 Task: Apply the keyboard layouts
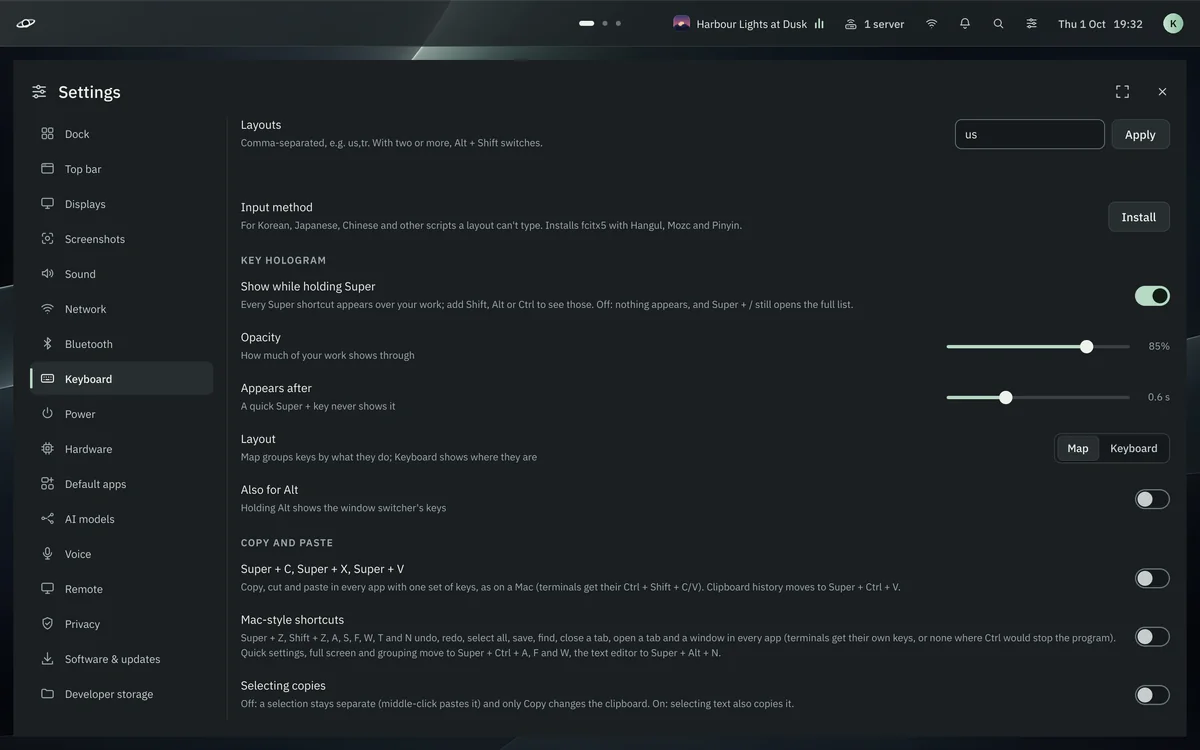1140,134
